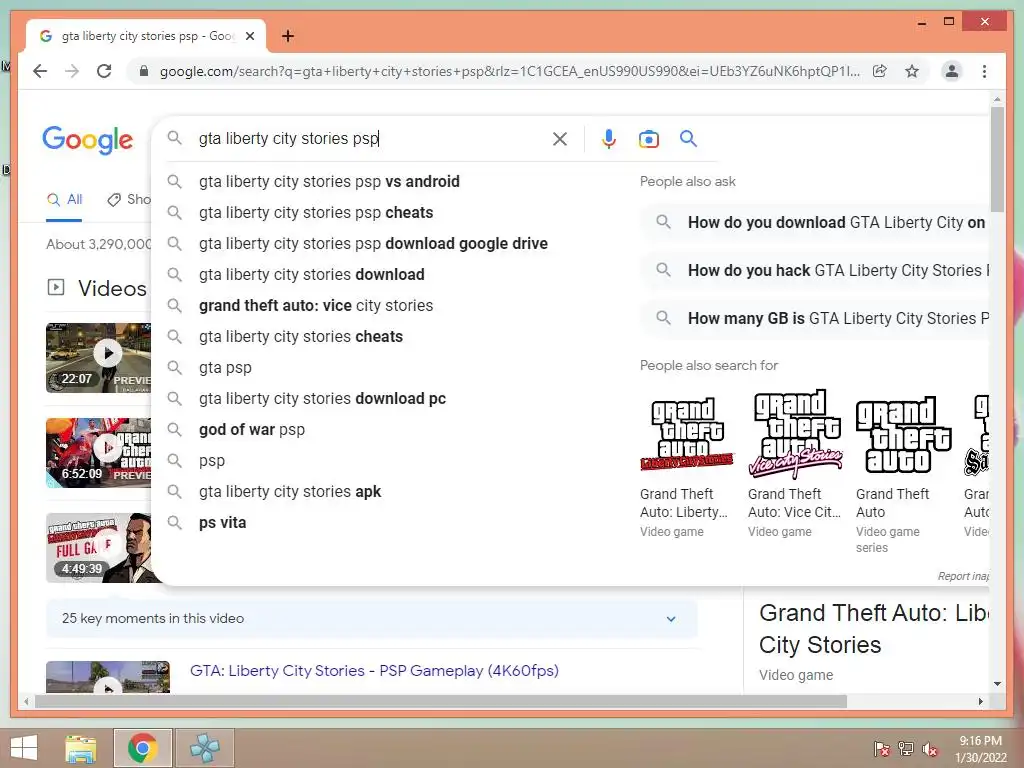Clear the search box with the X icon
Image resolution: width=1024 pixels, height=768 pixels.
(x=560, y=138)
